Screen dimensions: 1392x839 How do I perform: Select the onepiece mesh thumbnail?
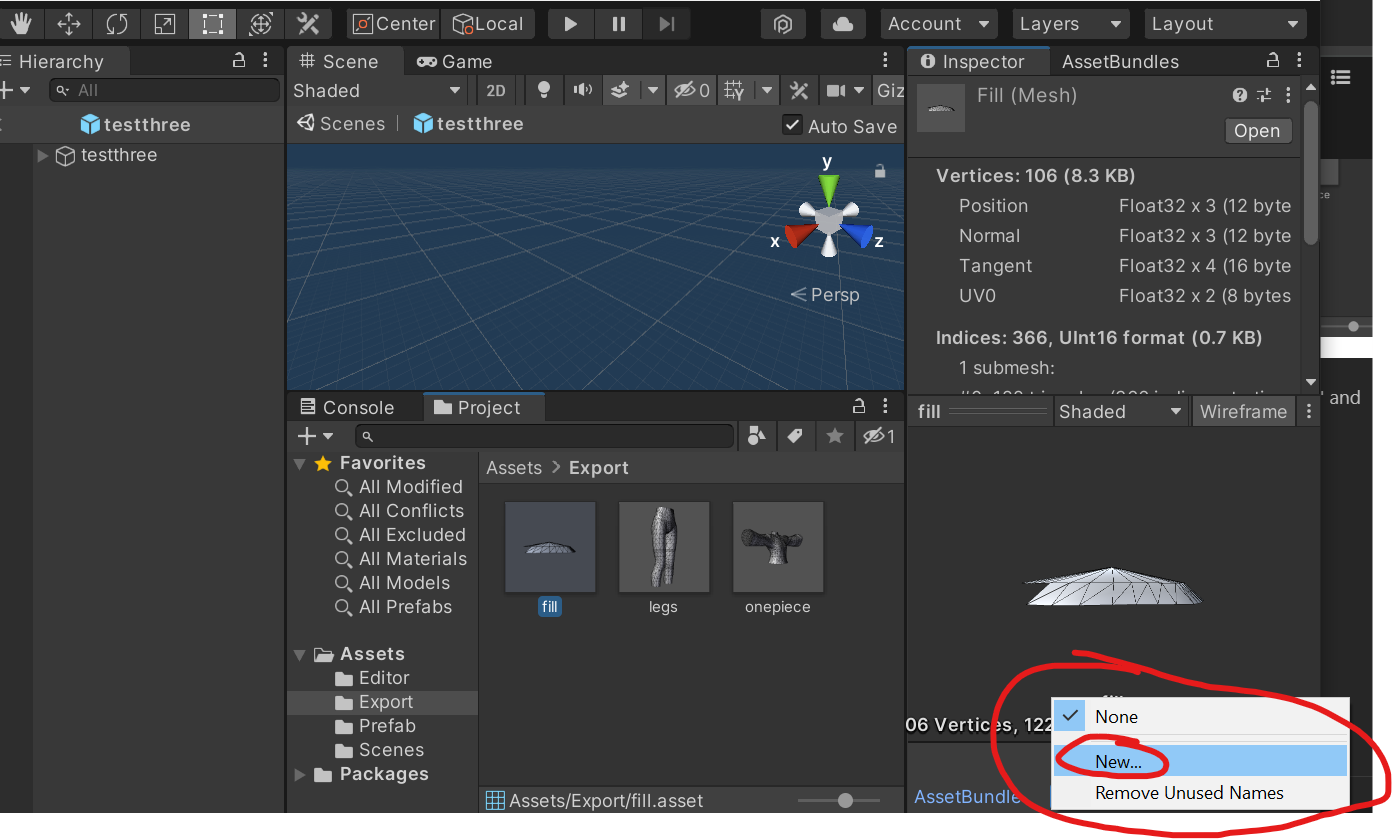point(778,547)
